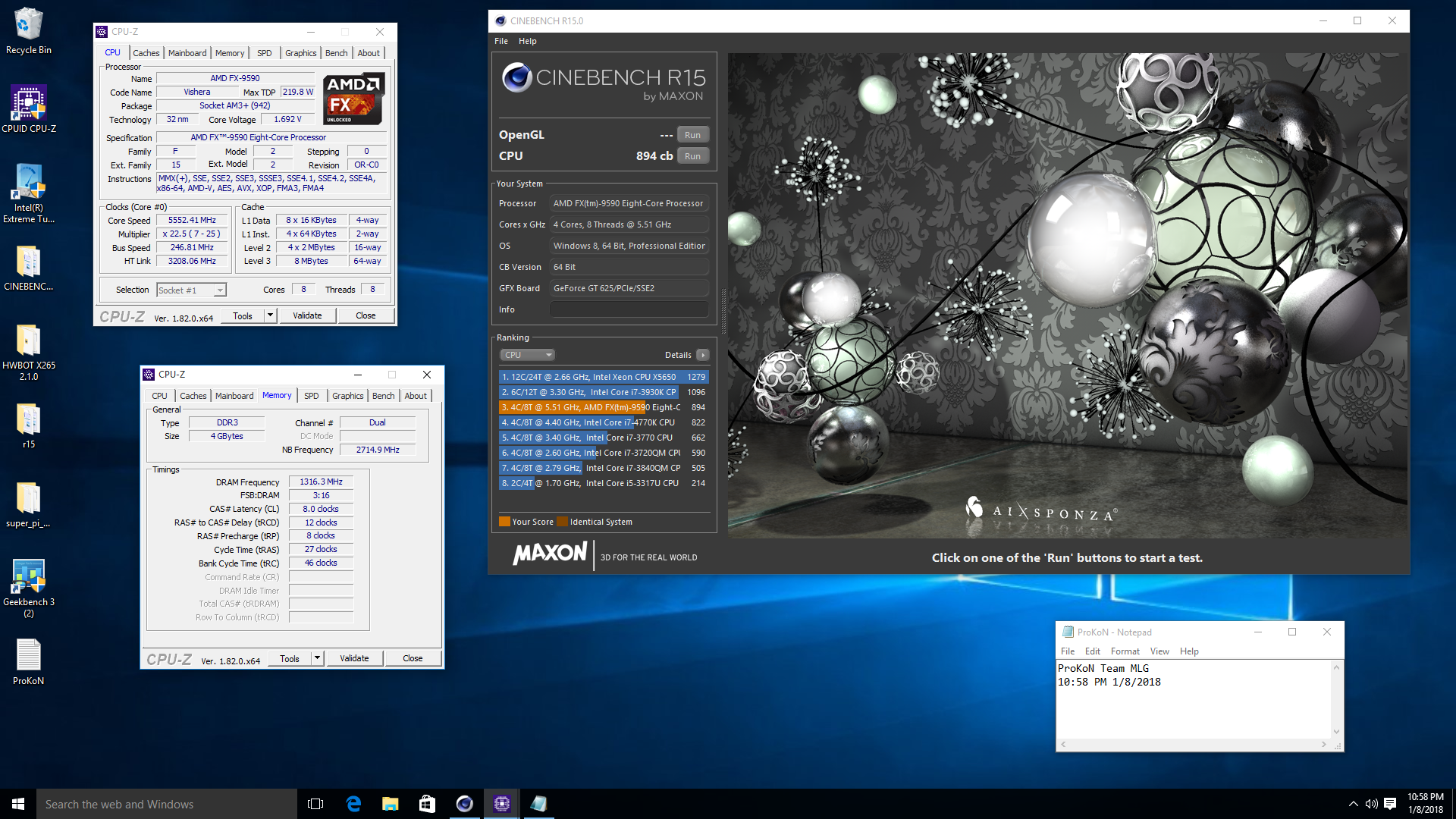
Task: Select the AMD FX-9590 ranking row
Action: [604, 407]
